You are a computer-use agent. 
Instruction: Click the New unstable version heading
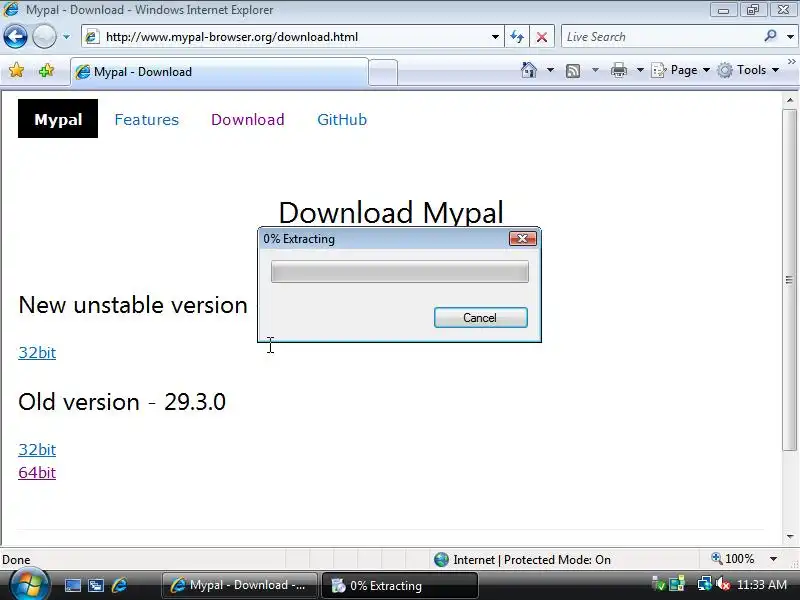tap(133, 305)
